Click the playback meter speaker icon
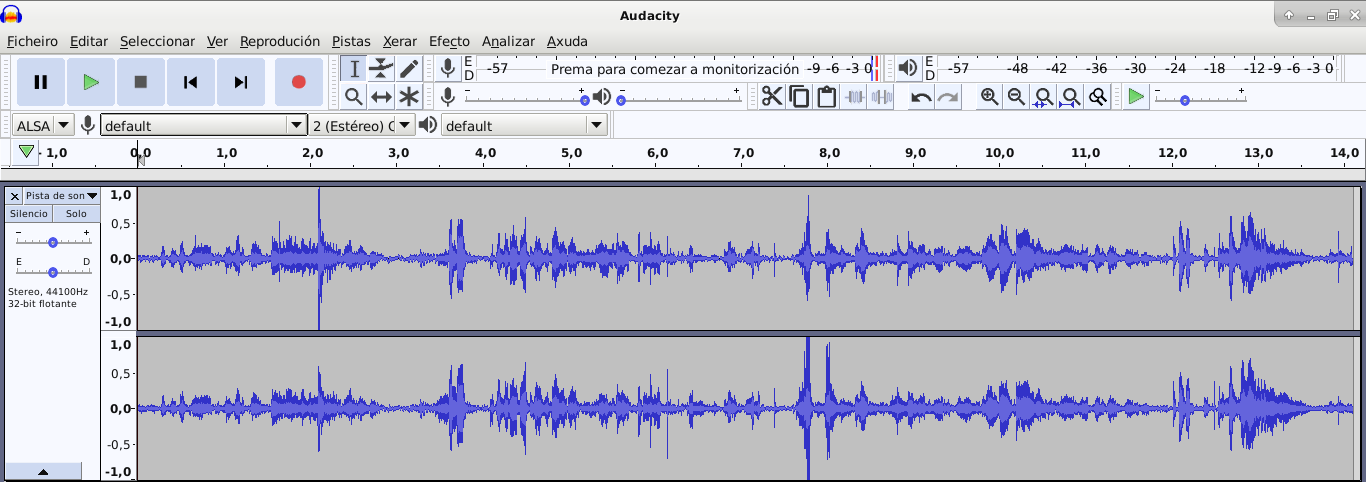Image resolution: width=1366 pixels, height=482 pixels. click(x=907, y=68)
